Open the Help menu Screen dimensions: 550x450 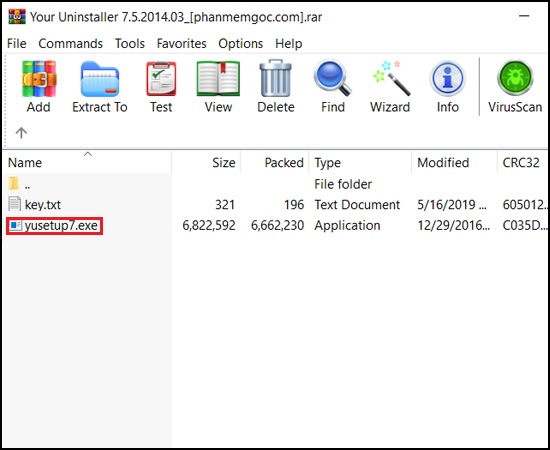pyautogui.click(x=289, y=43)
